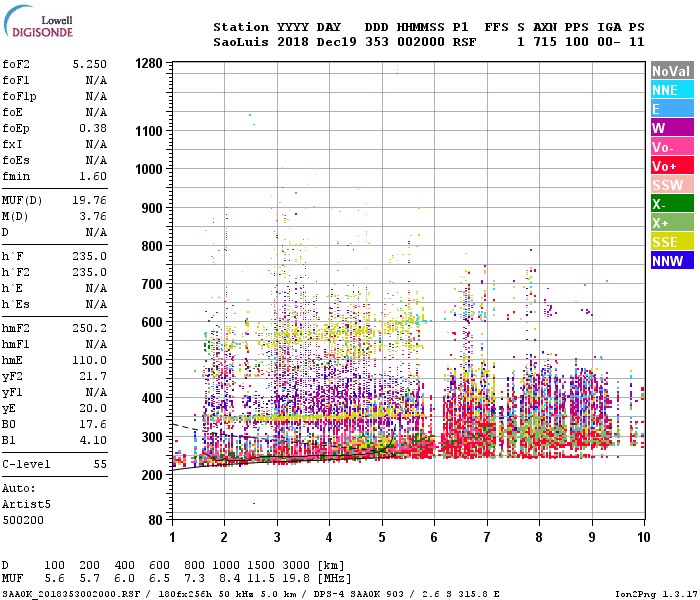Select the X- dark green legend swatch

coord(672,204)
